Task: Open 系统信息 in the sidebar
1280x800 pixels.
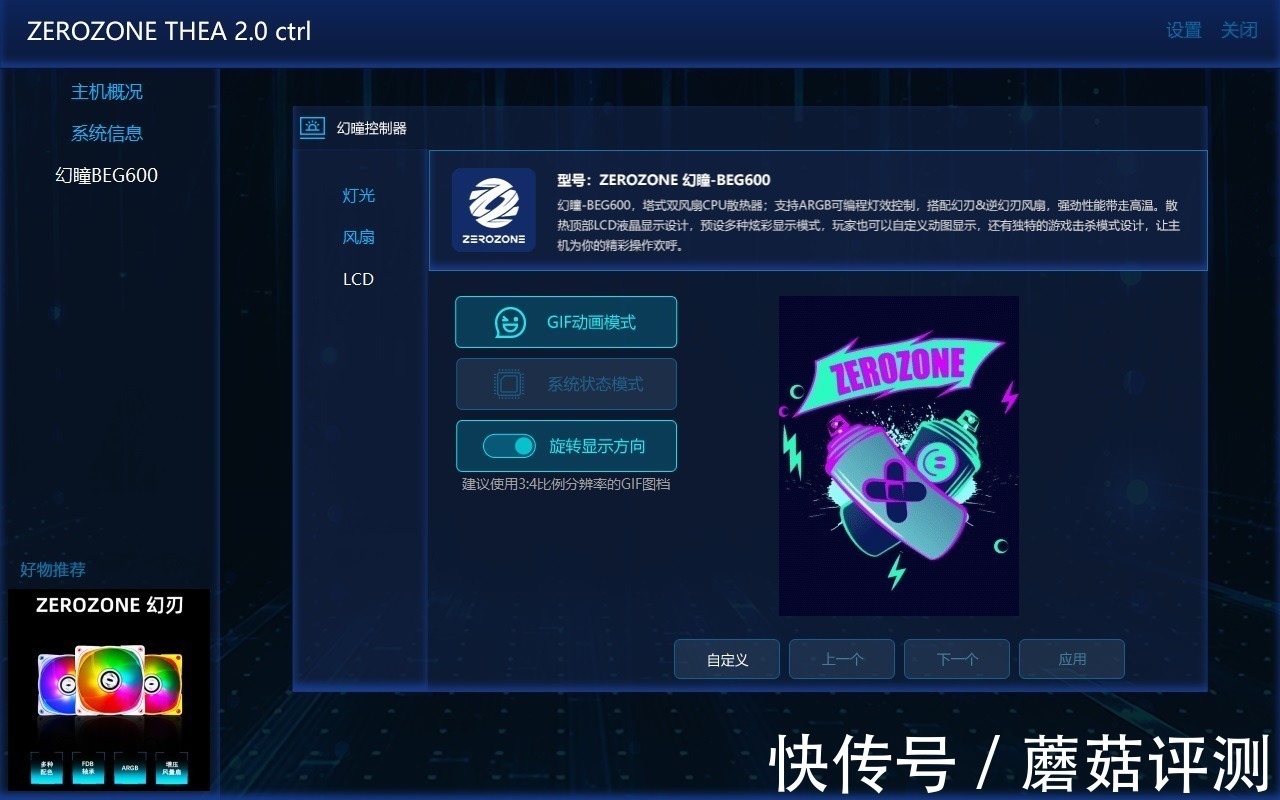Action: tap(107, 133)
